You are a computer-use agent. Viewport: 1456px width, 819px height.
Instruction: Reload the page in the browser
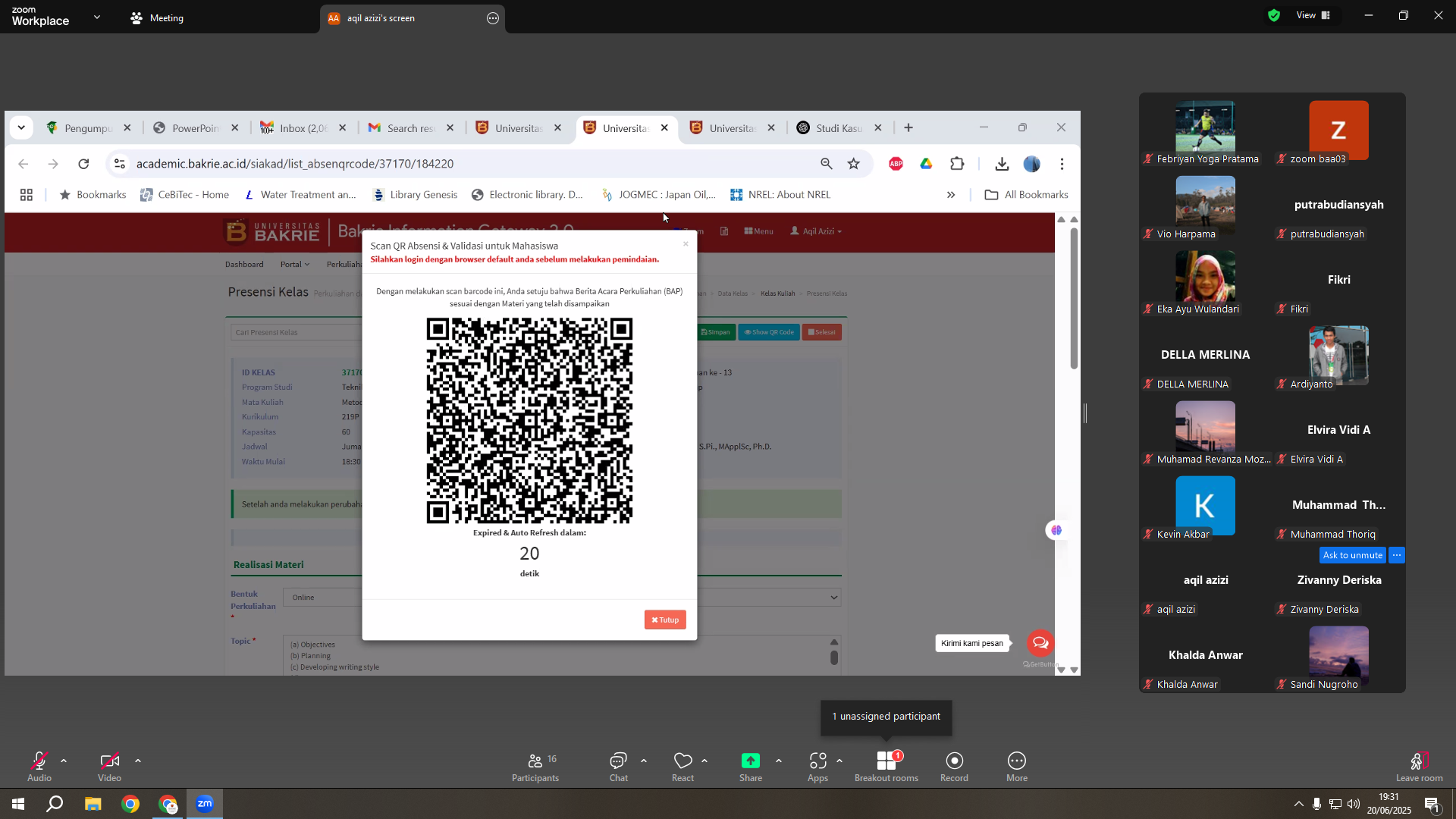pyautogui.click(x=83, y=164)
